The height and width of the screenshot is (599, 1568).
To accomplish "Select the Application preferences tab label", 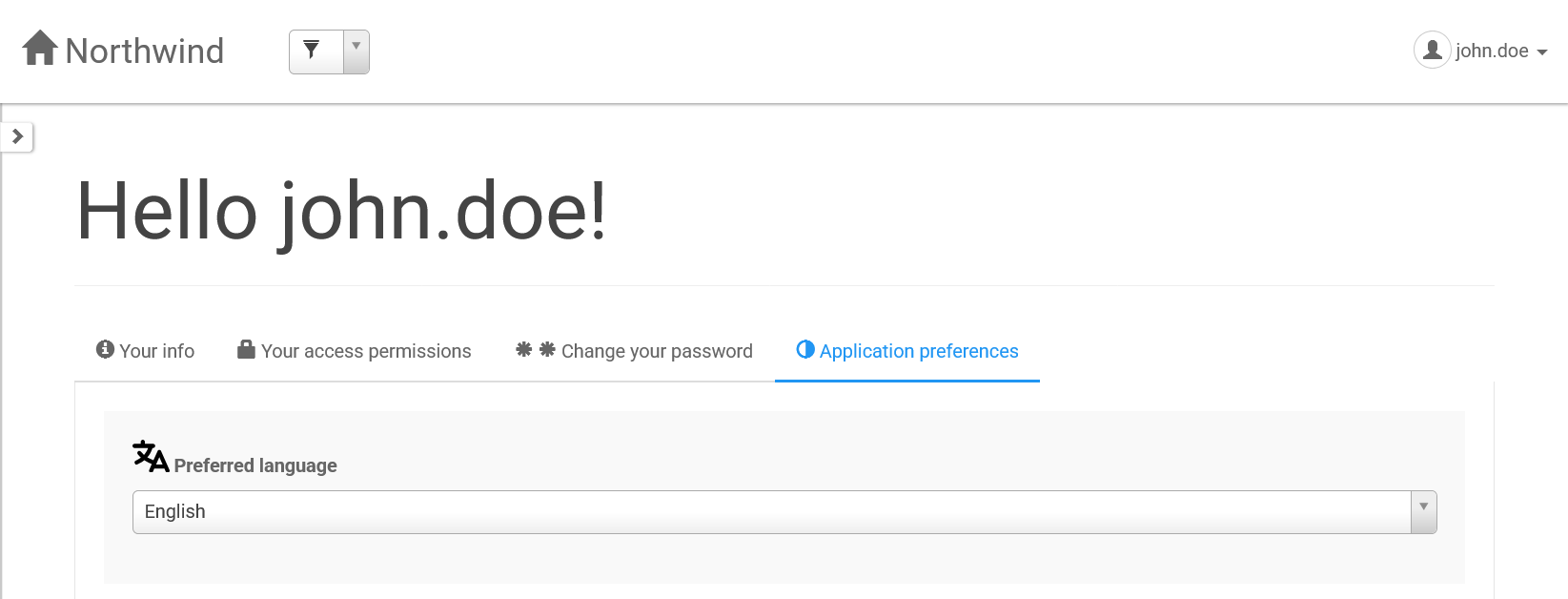I will 919,351.
